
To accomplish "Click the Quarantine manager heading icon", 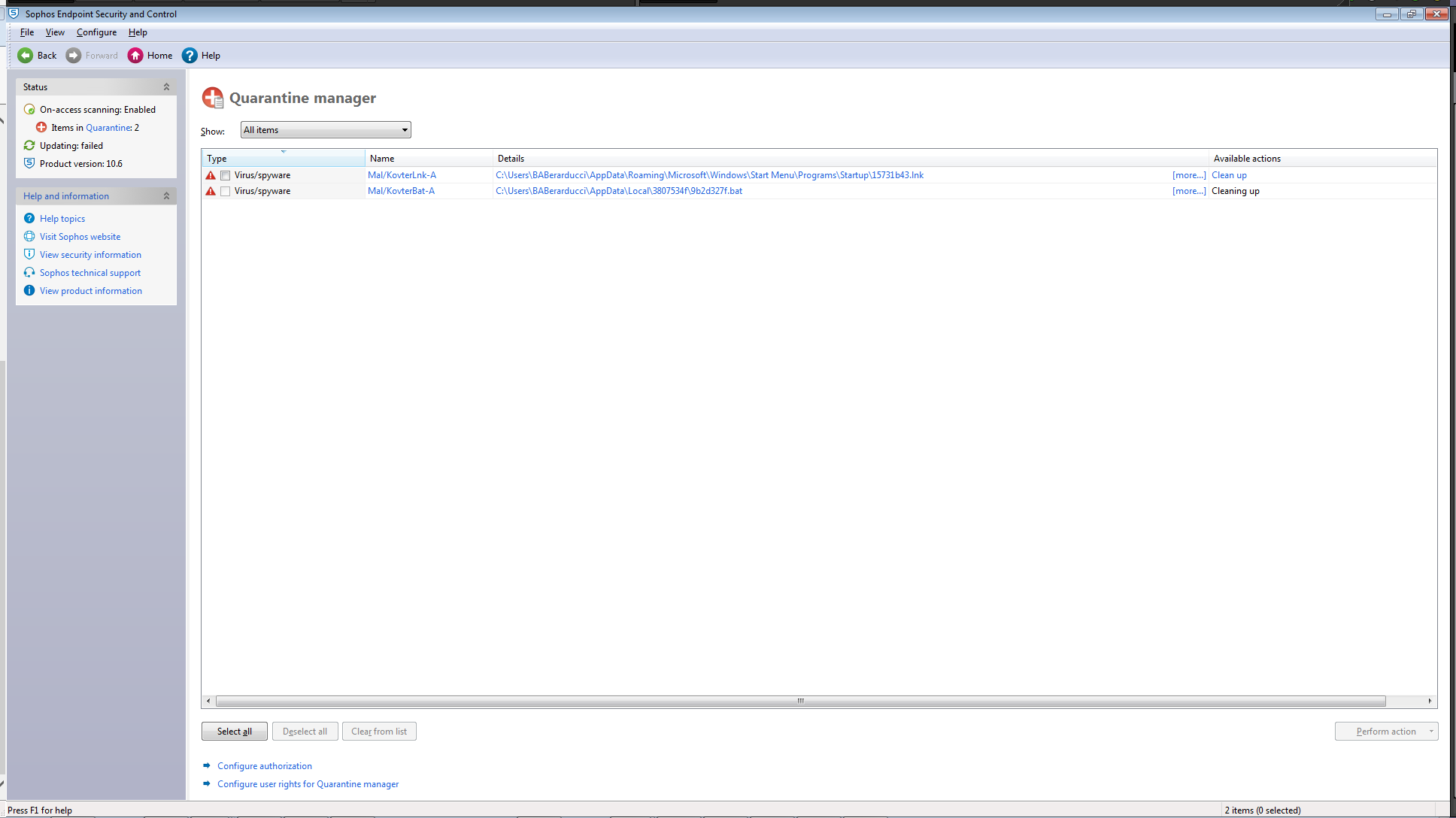I will click(x=213, y=98).
